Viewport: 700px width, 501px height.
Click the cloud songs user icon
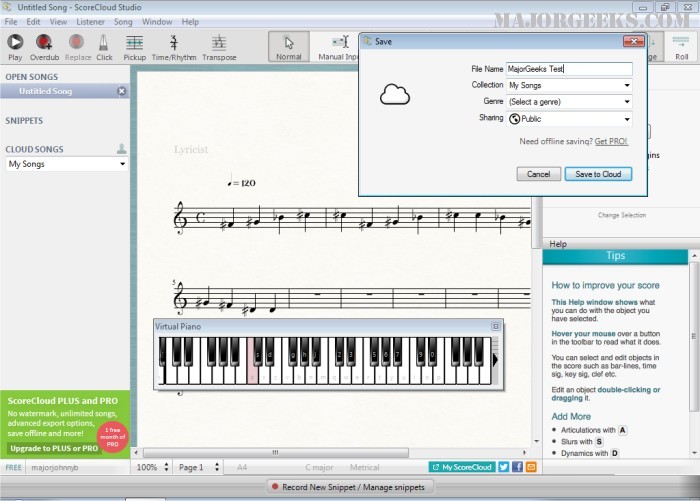[x=121, y=149]
